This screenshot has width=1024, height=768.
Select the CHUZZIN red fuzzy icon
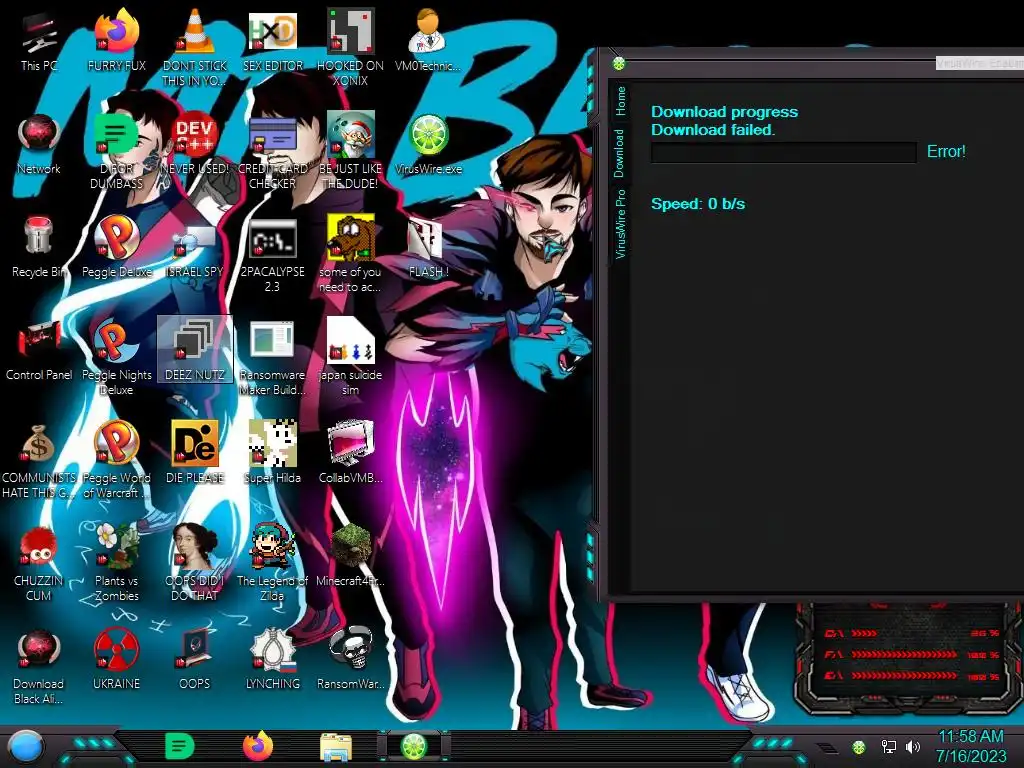(39, 563)
